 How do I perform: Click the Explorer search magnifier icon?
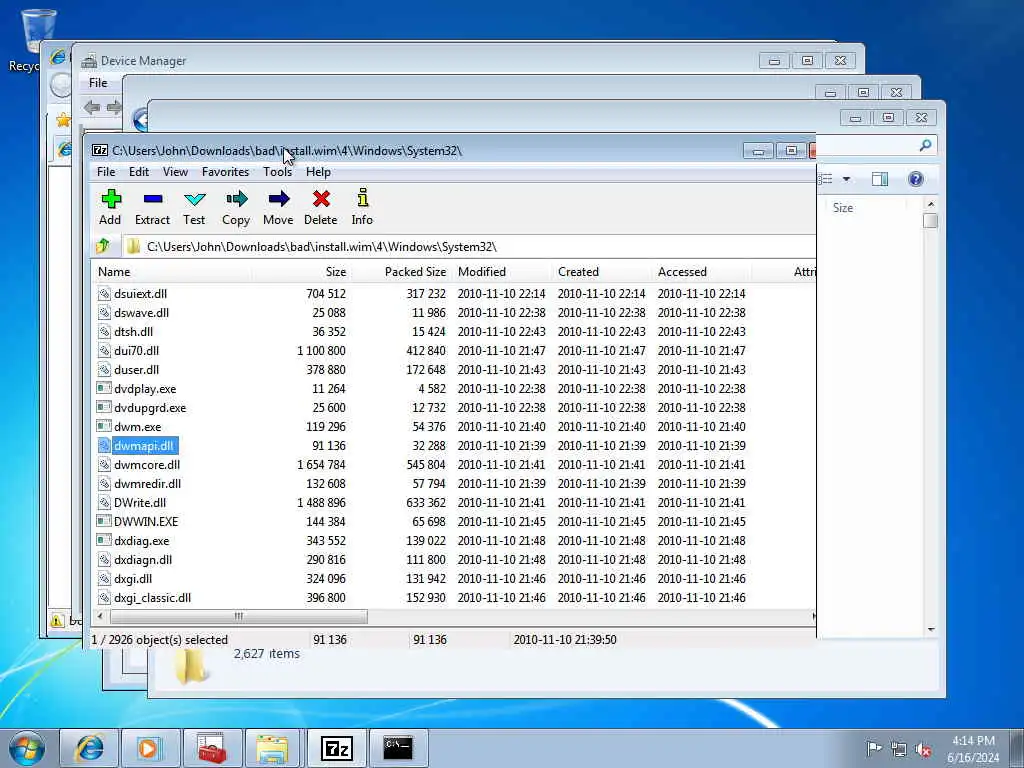(925, 145)
